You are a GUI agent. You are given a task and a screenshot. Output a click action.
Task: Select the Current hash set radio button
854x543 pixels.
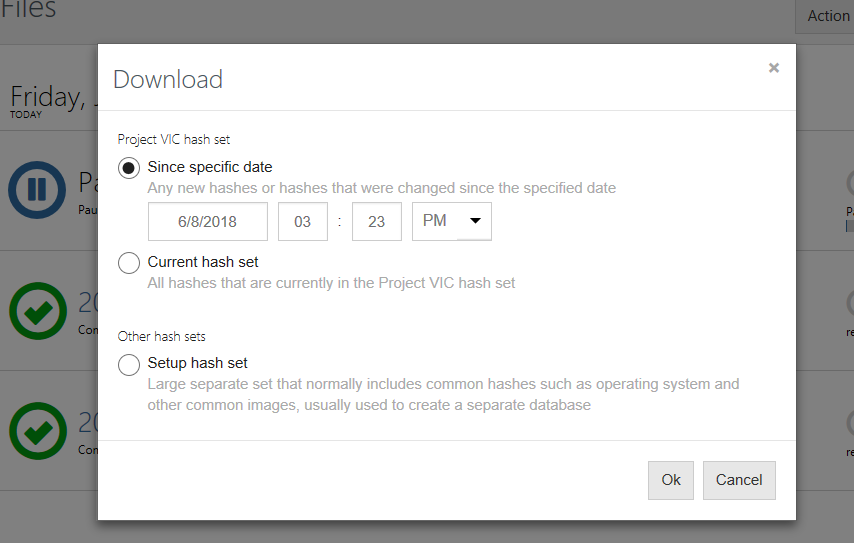[x=129, y=263]
